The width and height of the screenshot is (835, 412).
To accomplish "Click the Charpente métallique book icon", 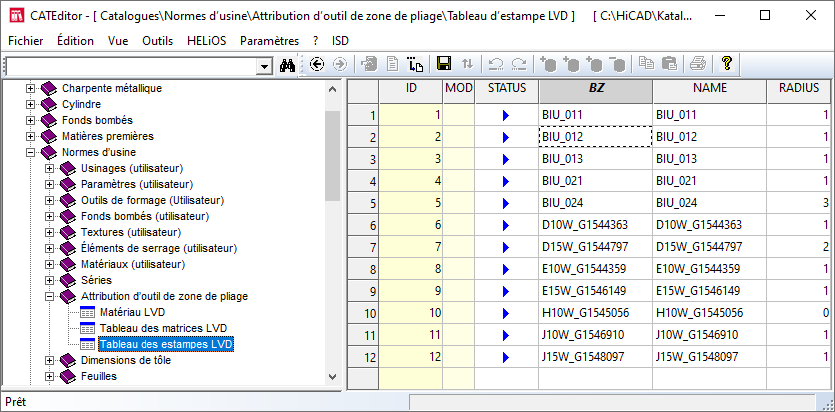I will 49,88.
